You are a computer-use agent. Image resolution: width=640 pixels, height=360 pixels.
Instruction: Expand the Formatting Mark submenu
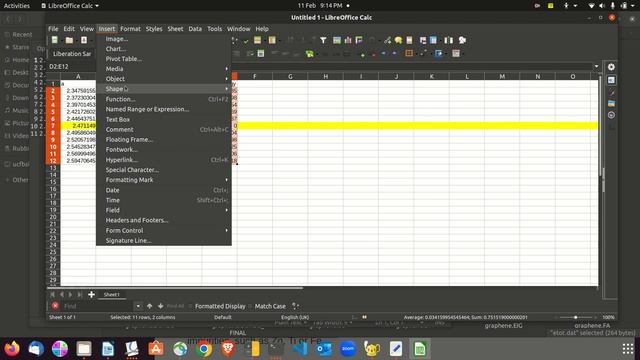pos(164,180)
